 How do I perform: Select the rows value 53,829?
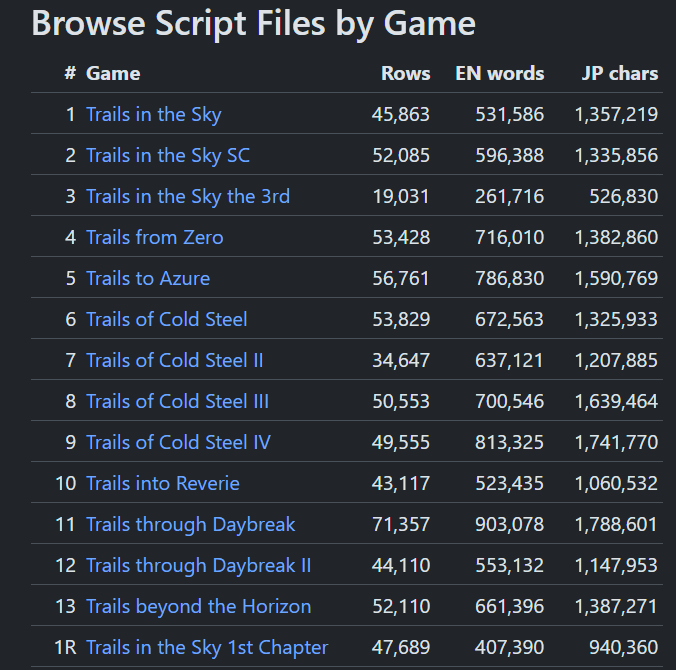[401, 319]
